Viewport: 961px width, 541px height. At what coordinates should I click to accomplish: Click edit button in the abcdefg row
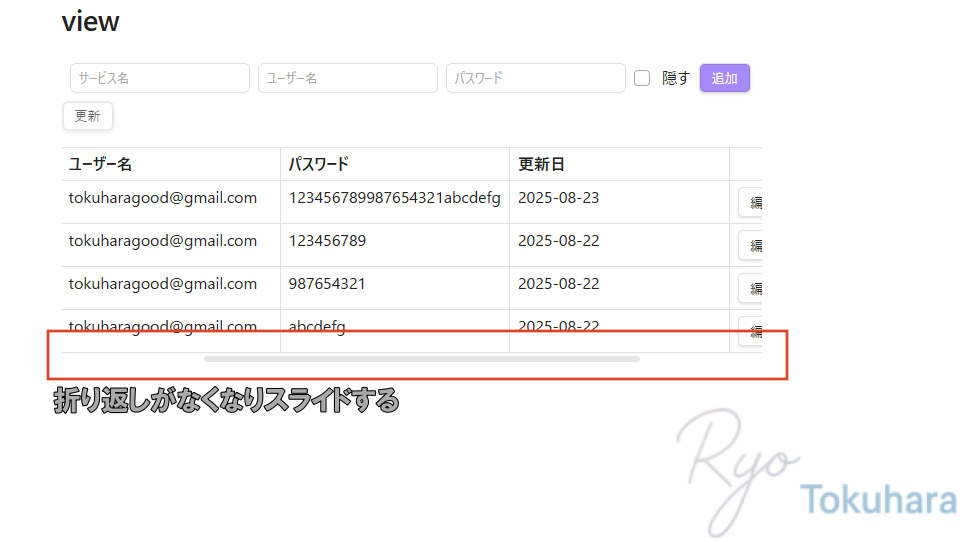tap(752, 331)
